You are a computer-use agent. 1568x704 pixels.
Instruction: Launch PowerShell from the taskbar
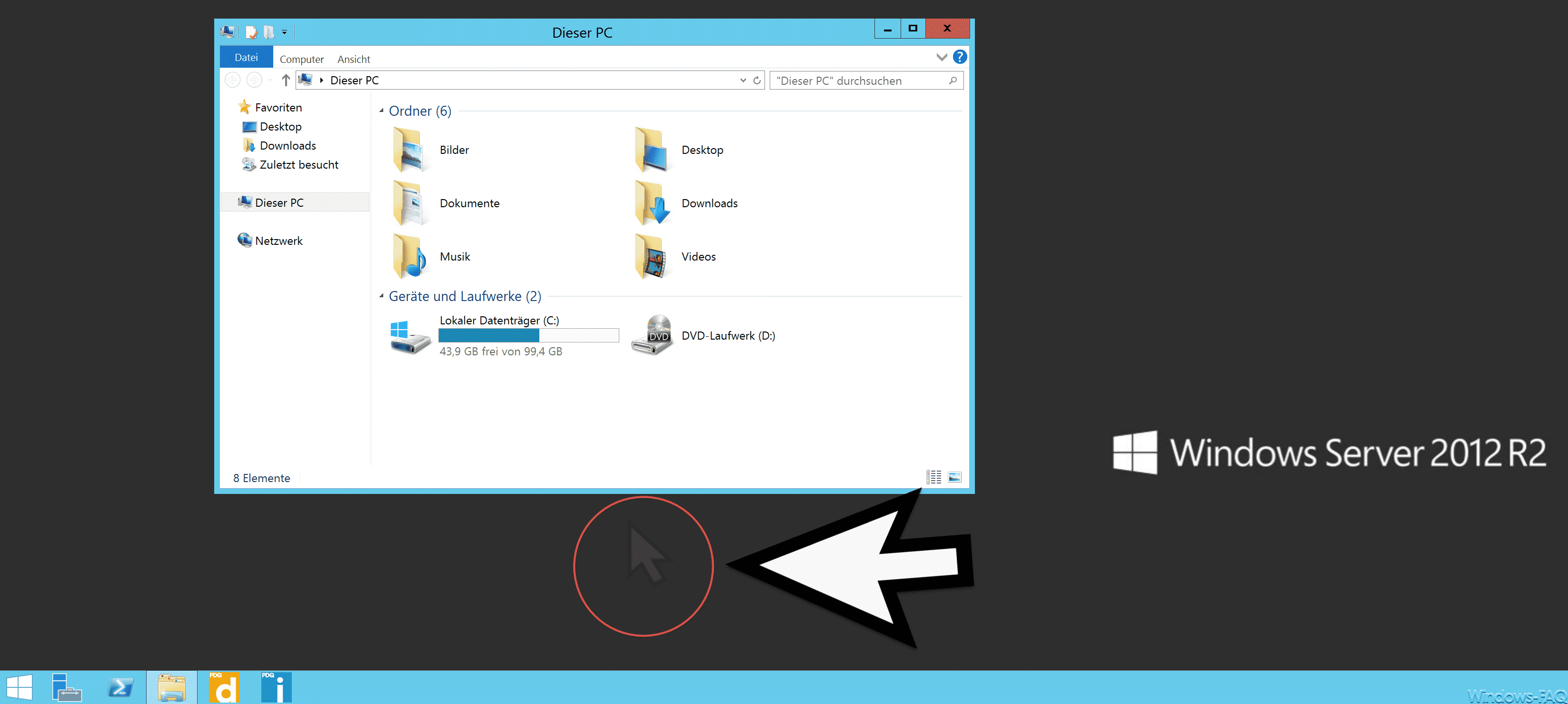(x=120, y=687)
